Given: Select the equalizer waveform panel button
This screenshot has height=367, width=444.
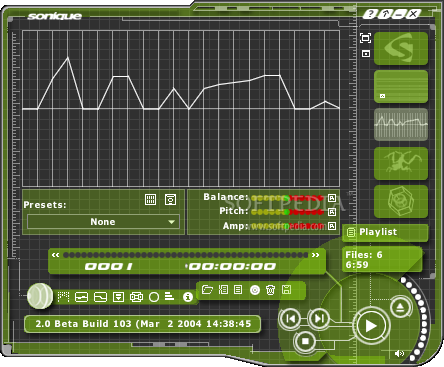Looking at the screenshot, I should (x=401, y=124).
